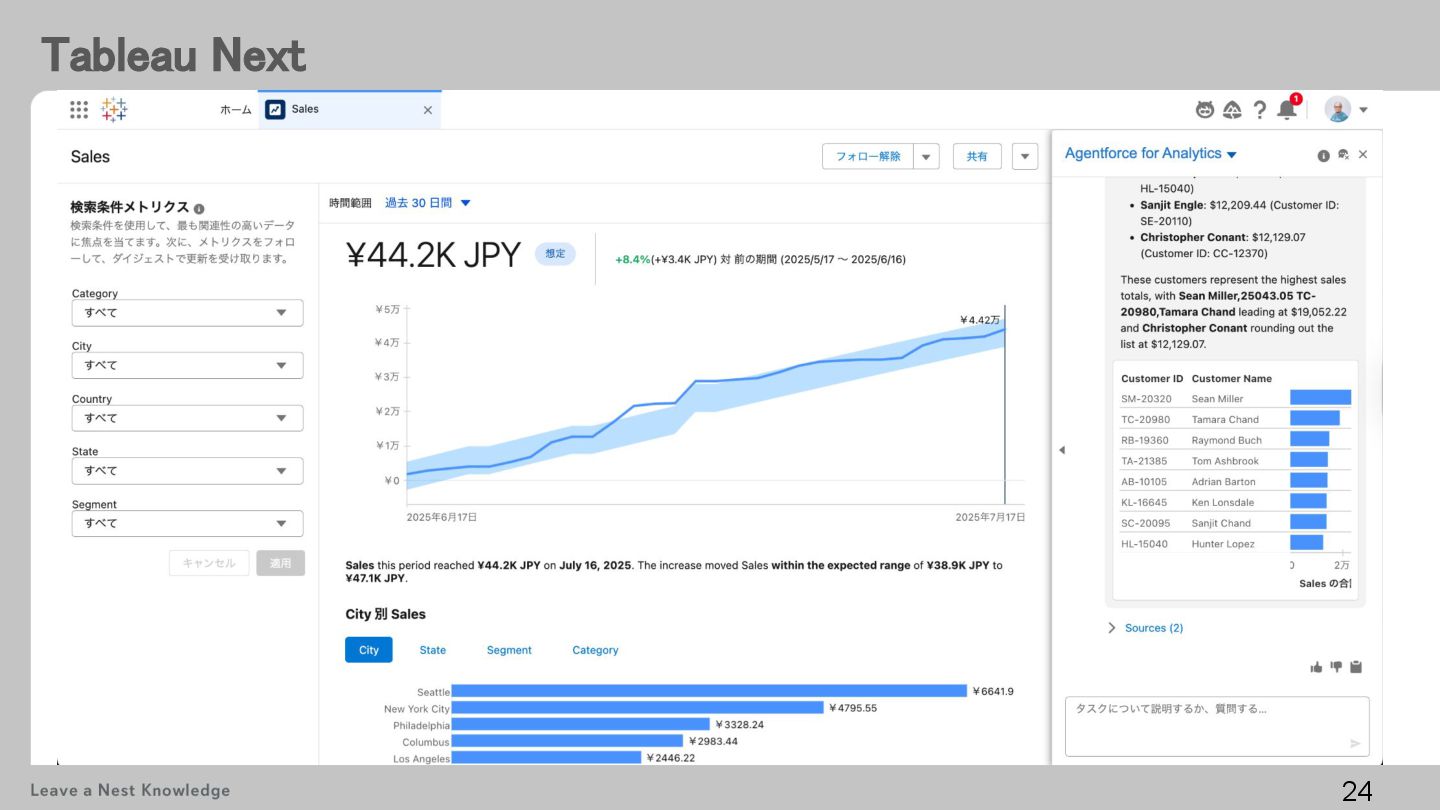Image resolution: width=1440 pixels, height=810 pixels.
Task: Click the Seattle bar in City chart
Action: [709, 691]
